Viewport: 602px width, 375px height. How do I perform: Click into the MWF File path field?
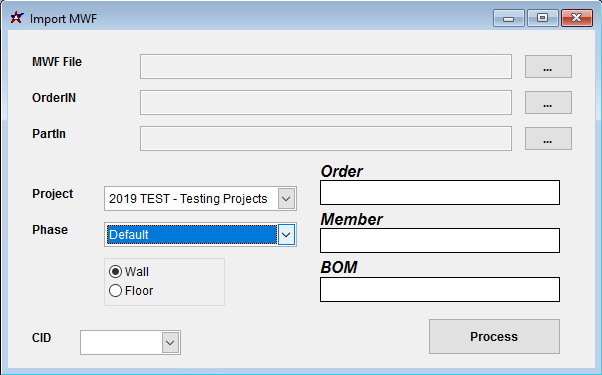326,67
